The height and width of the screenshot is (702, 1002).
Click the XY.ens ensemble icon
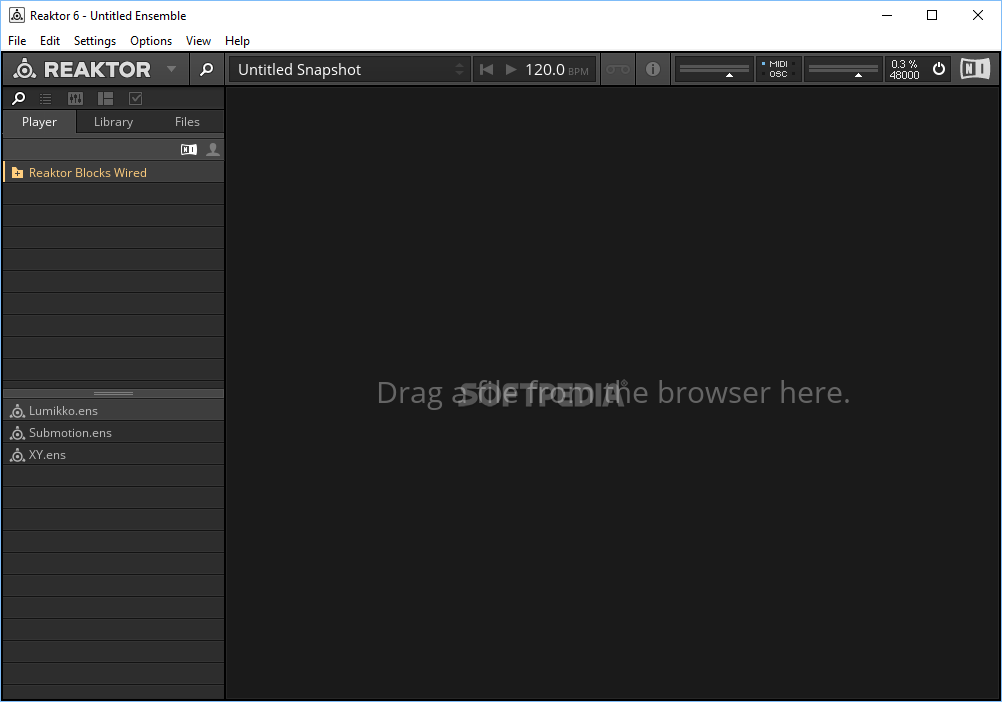[x=17, y=455]
